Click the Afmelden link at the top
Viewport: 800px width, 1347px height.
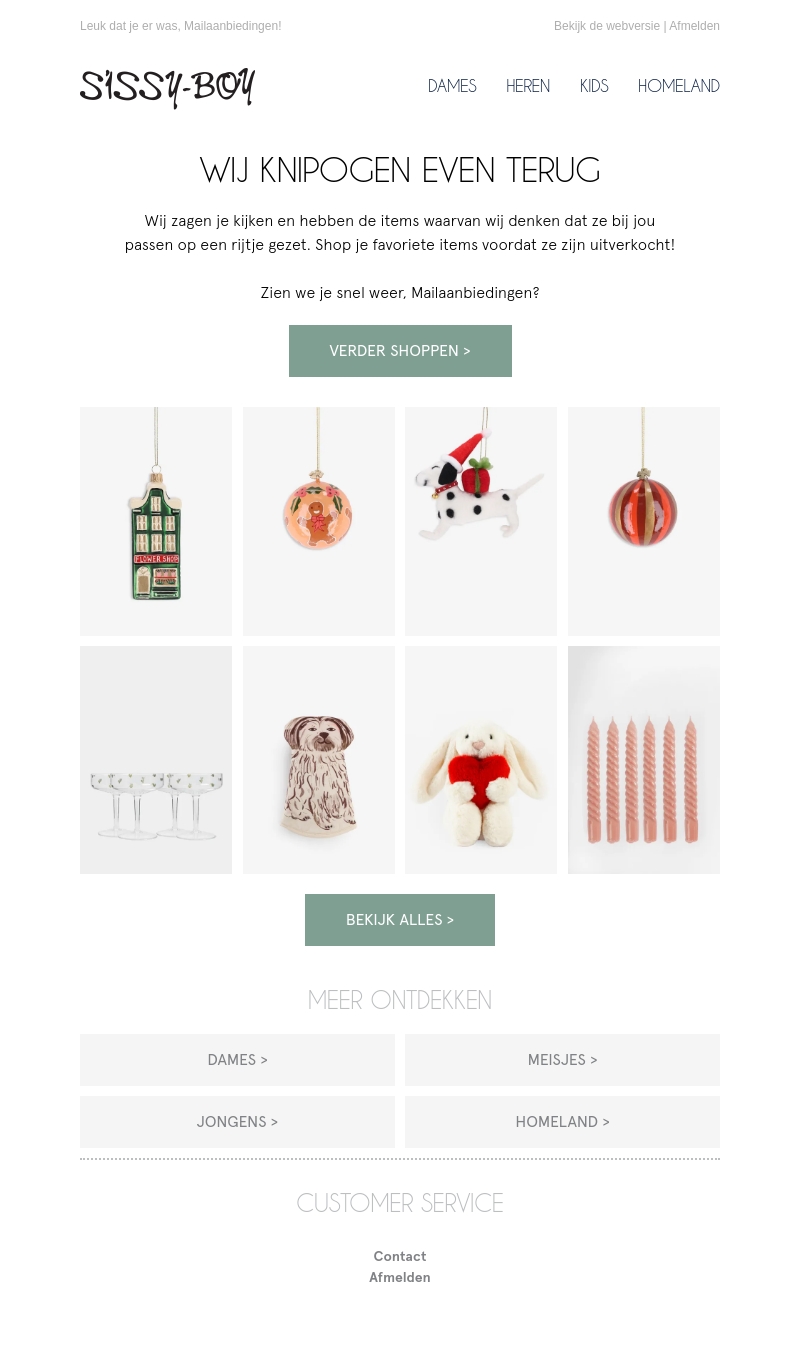(x=694, y=26)
